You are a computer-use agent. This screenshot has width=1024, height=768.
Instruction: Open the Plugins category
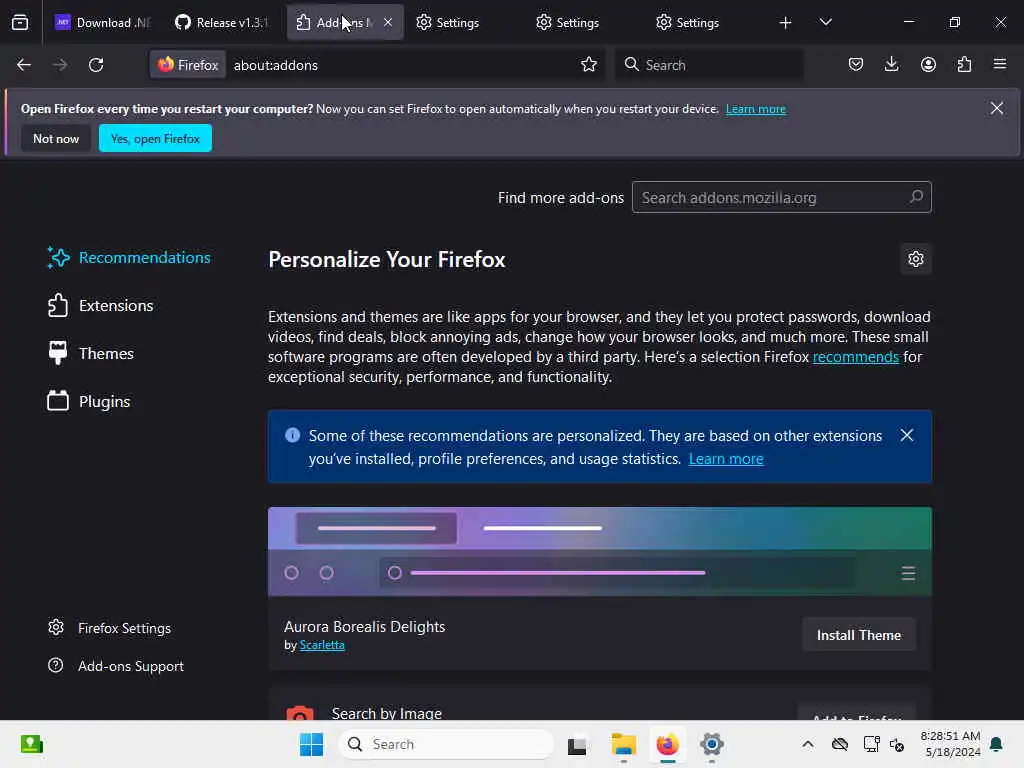tap(89, 402)
